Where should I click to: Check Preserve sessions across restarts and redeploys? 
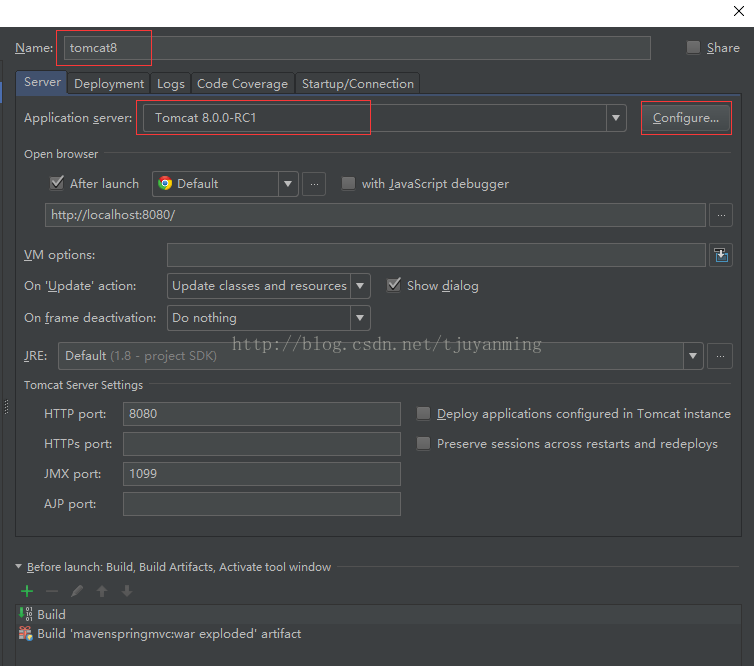[x=423, y=443]
